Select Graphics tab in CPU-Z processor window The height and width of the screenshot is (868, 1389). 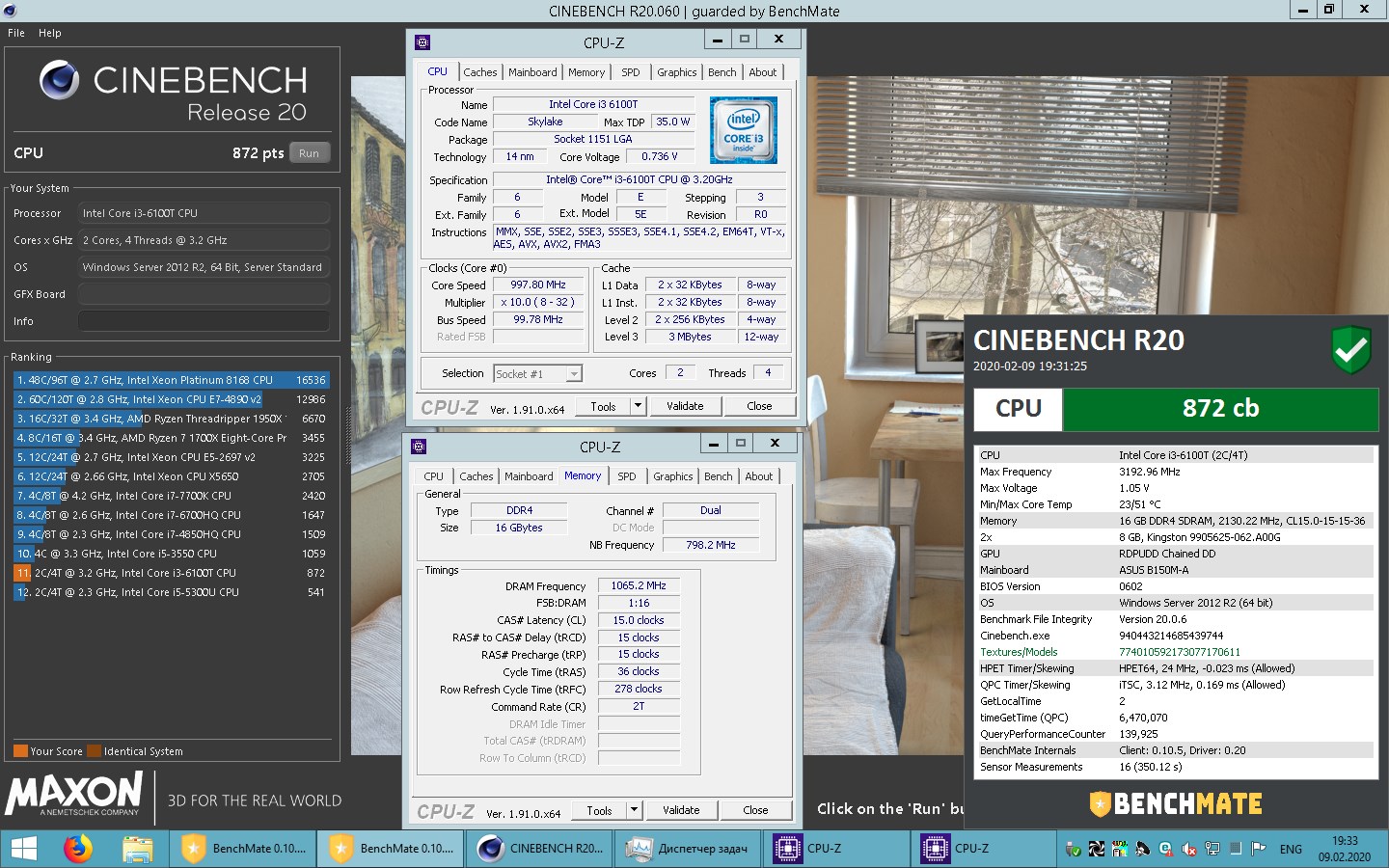(x=677, y=72)
